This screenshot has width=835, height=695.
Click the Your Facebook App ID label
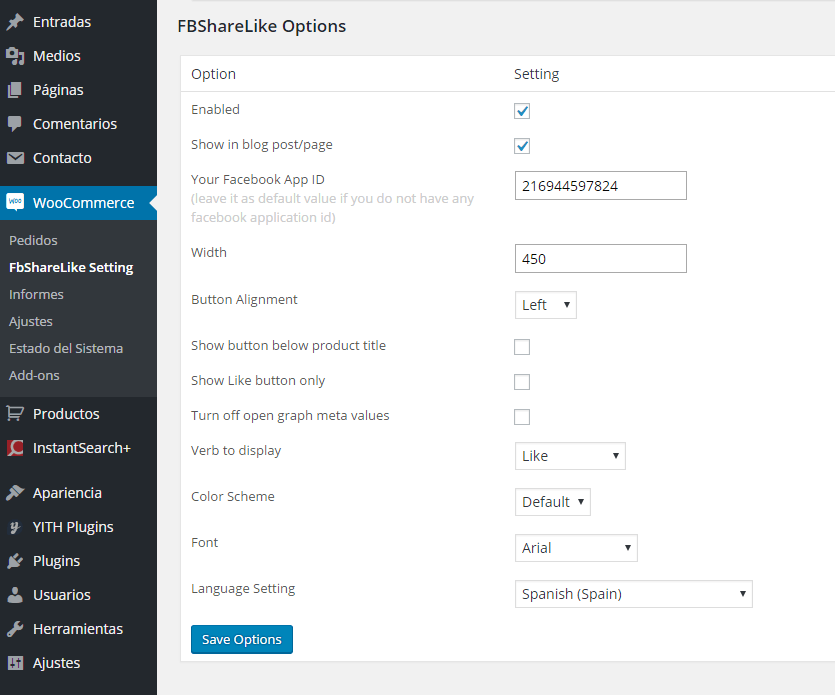(x=258, y=179)
